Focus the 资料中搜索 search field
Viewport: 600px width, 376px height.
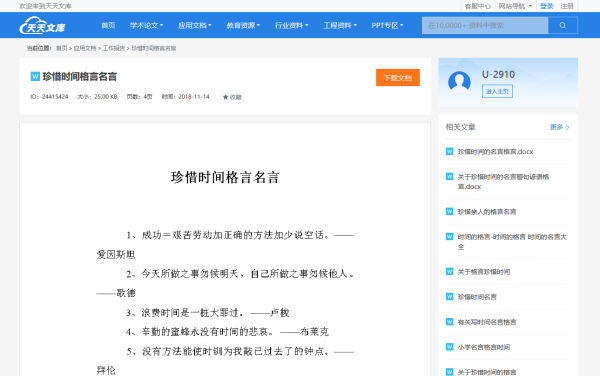[x=485, y=25]
